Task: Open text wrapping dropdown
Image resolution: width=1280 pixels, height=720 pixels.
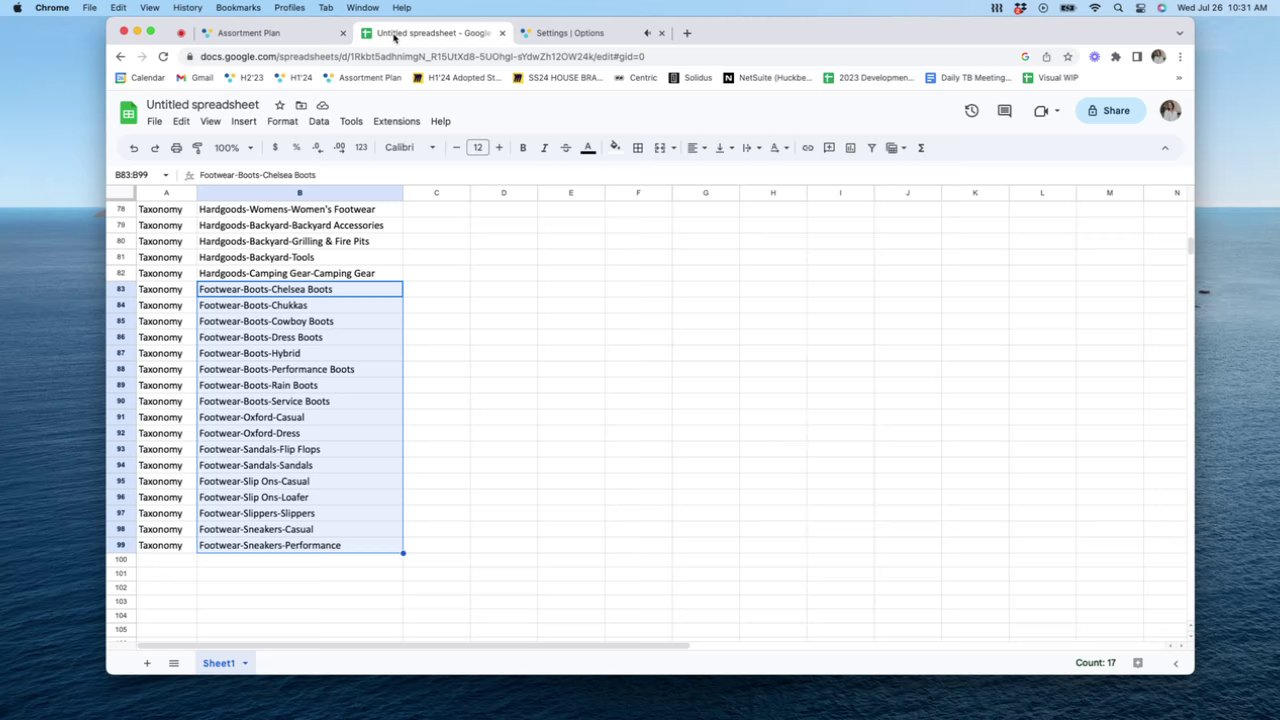Action: (750, 148)
